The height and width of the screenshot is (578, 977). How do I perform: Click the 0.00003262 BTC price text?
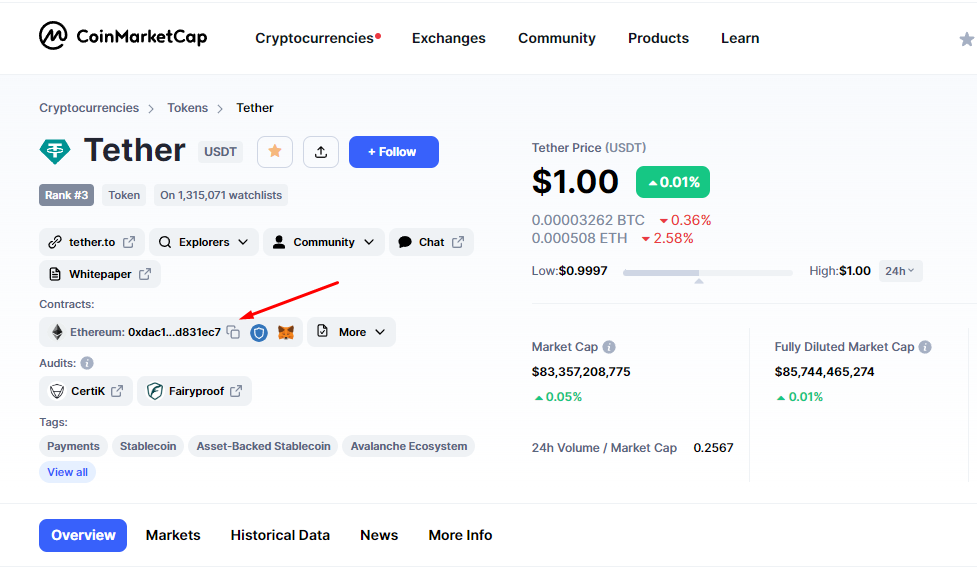click(x=588, y=220)
